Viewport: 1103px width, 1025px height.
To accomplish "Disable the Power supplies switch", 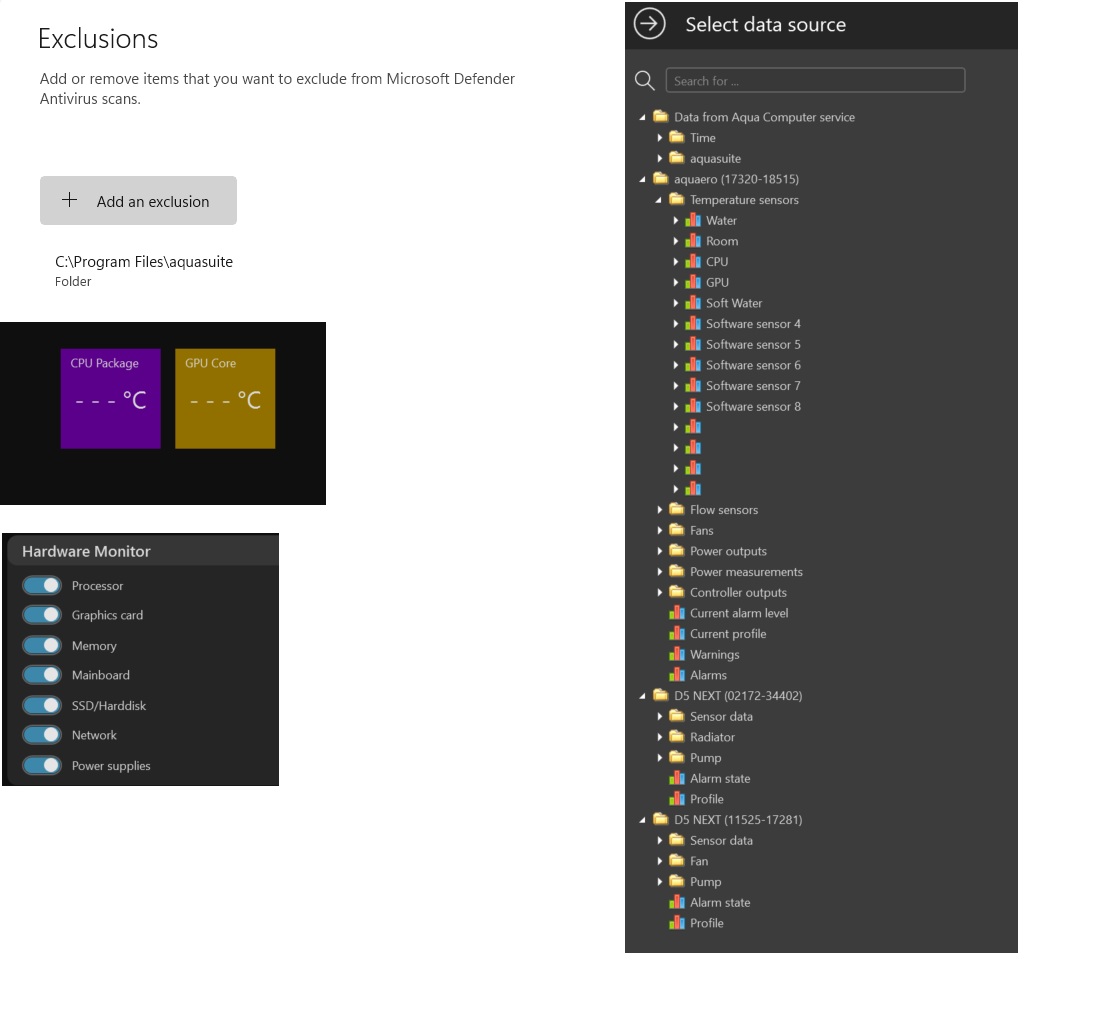I will pyautogui.click(x=42, y=765).
